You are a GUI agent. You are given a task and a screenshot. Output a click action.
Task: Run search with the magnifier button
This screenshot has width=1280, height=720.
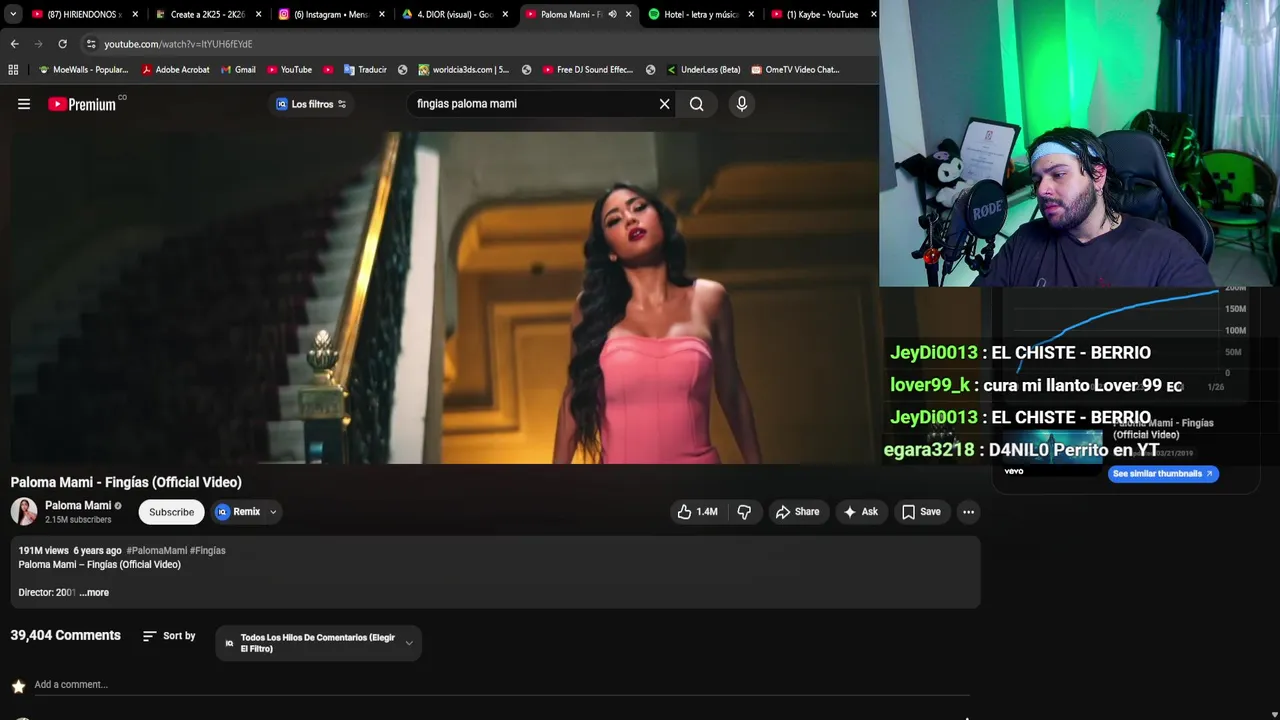pyautogui.click(x=697, y=104)
